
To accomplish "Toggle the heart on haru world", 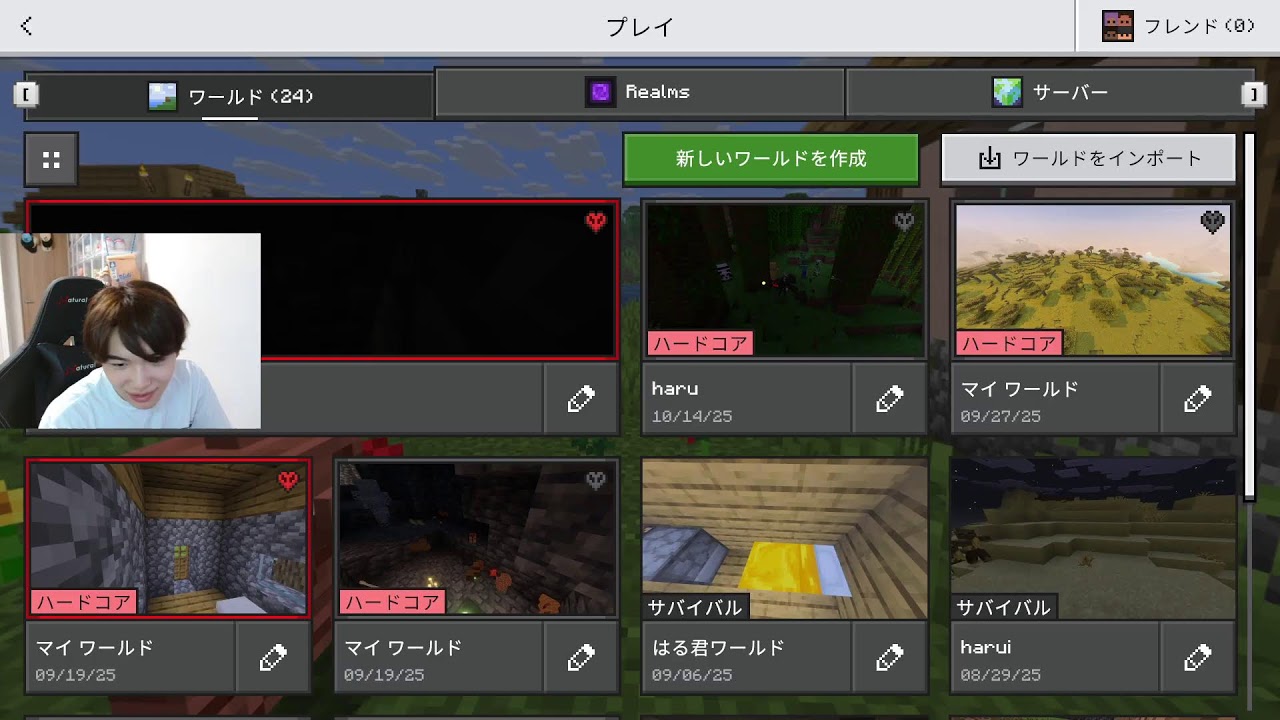I will coord(904,222).
